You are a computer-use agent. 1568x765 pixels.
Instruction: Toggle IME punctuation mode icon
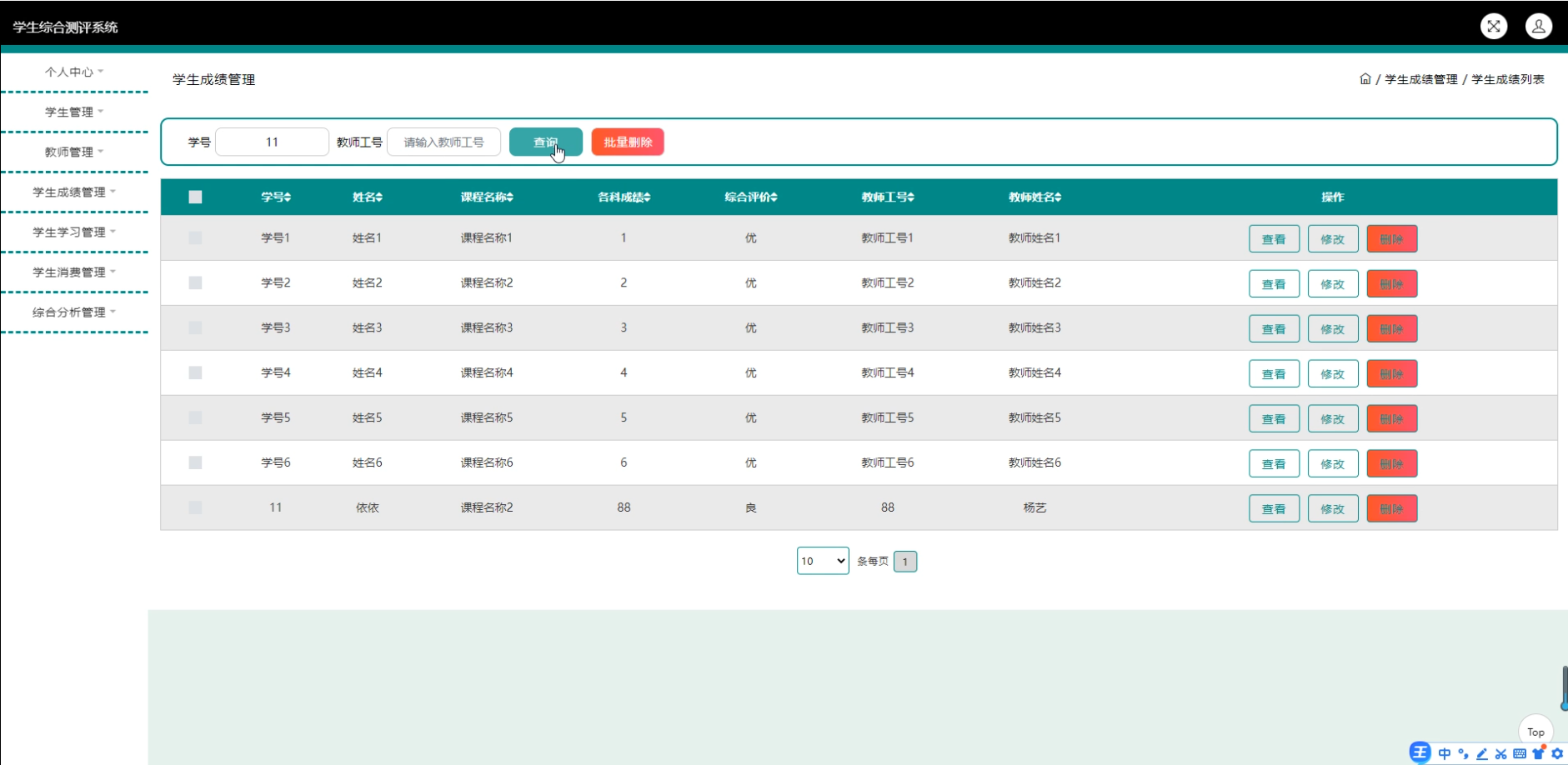pos(1463,753)
